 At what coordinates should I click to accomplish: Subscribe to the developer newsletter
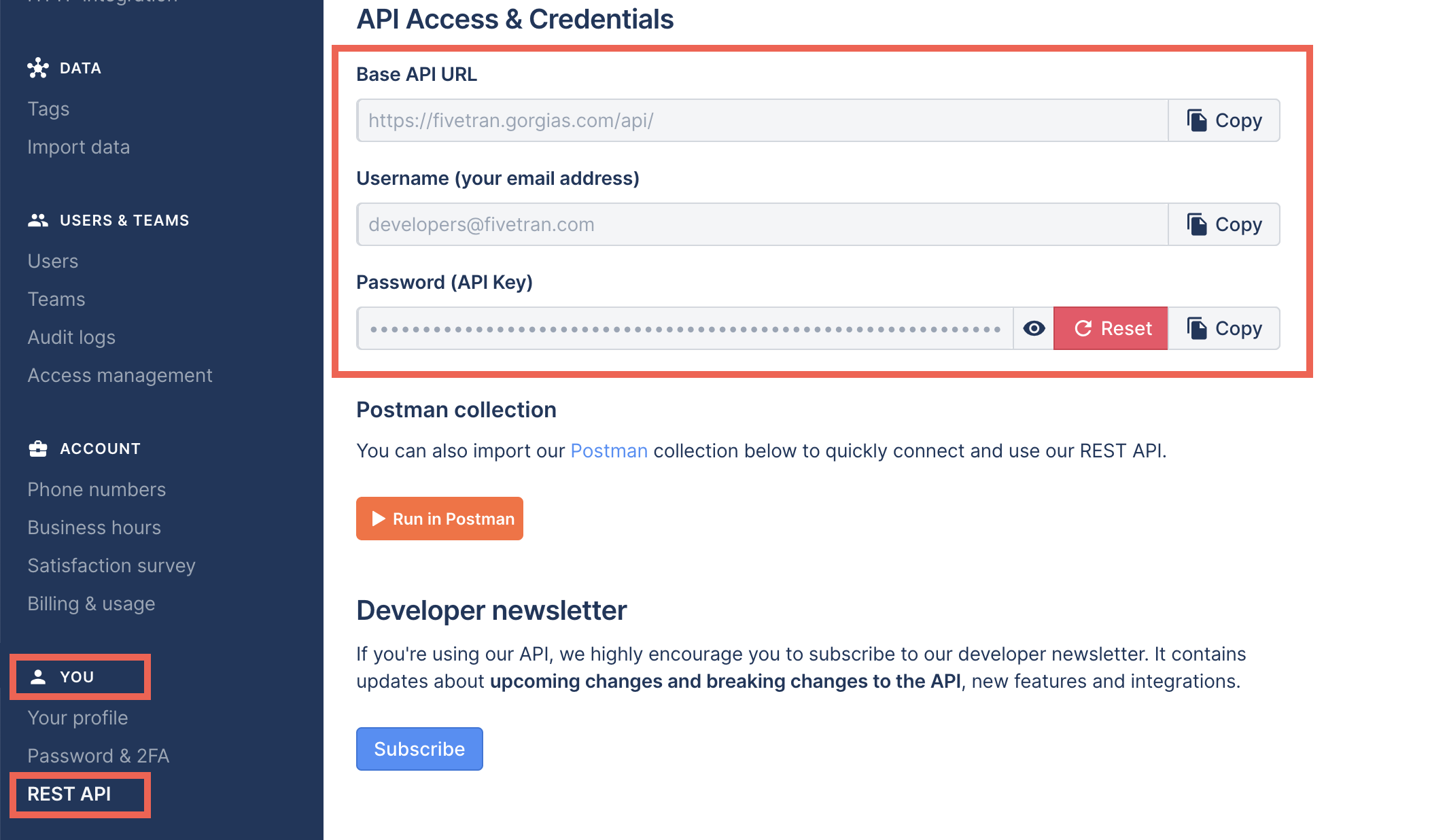(x=419, y=748)
